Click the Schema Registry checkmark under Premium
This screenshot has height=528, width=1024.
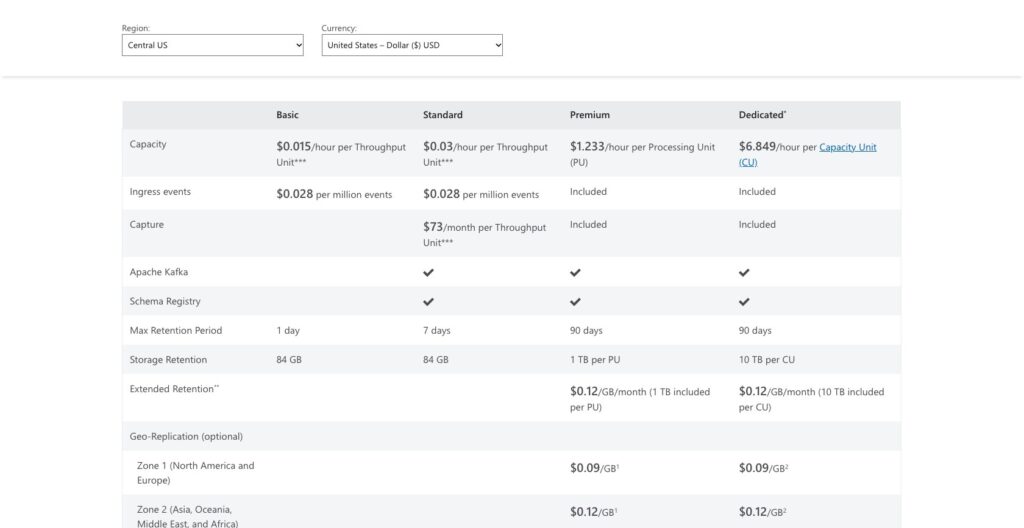click(x=575, y=302)
